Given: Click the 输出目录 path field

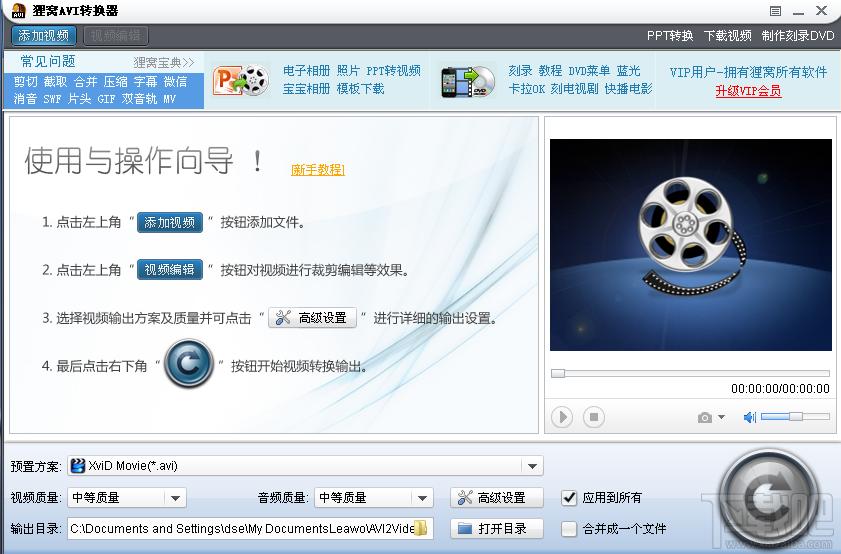Looking at the screenshot, I should click(250, 529).
